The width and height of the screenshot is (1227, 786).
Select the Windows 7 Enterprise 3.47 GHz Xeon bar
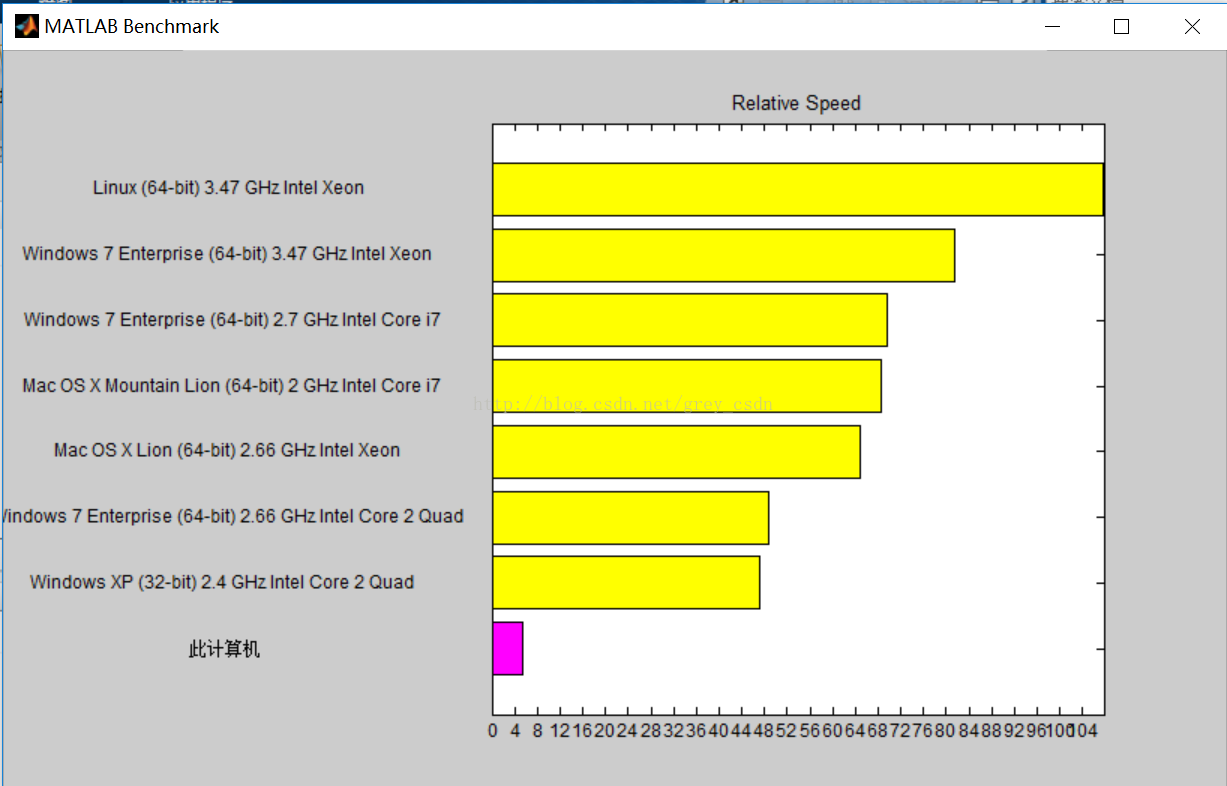[x=724, y=255]
